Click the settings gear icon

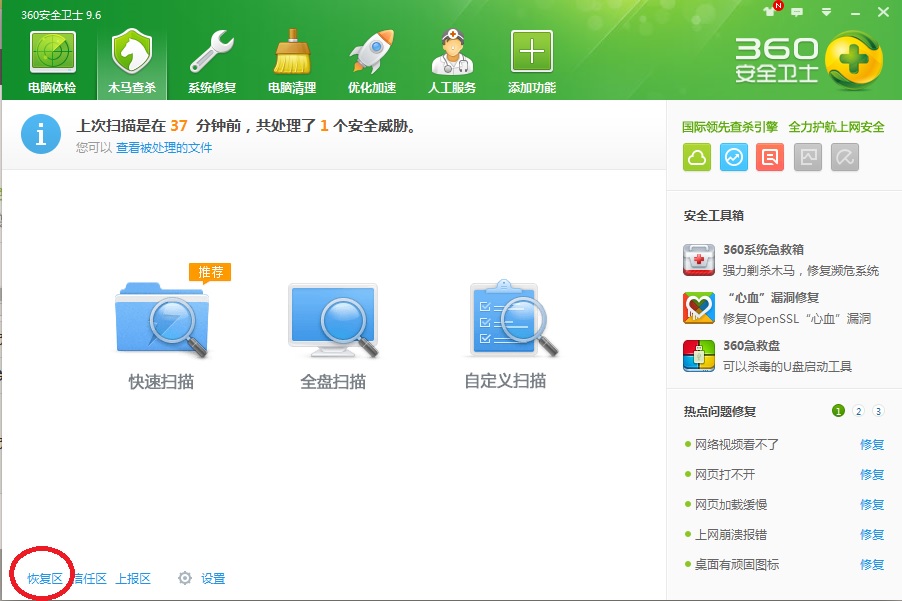click(x=185, y=578)
